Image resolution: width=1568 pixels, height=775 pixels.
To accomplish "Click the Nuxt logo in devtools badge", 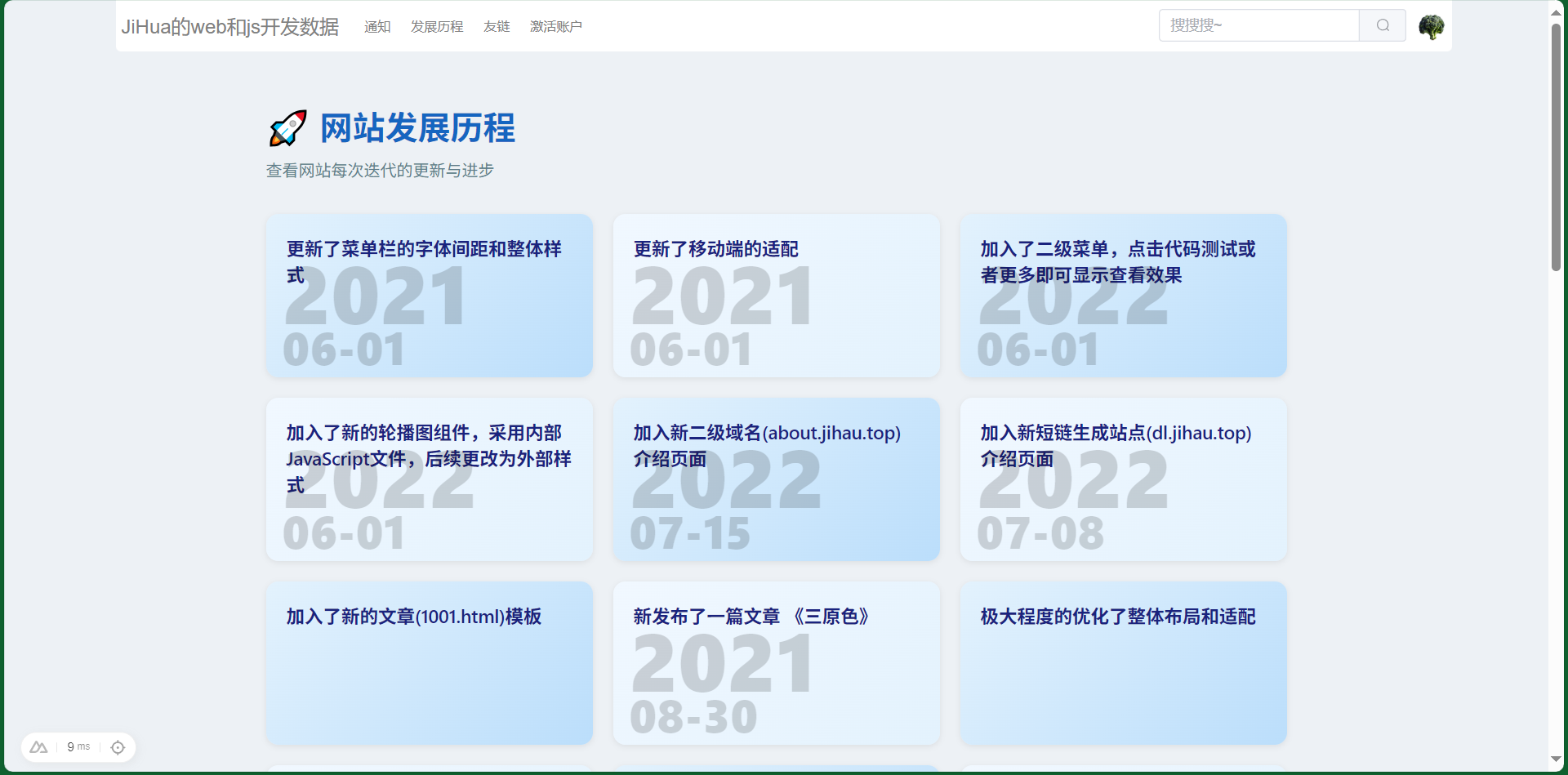I will click(38, 747).
